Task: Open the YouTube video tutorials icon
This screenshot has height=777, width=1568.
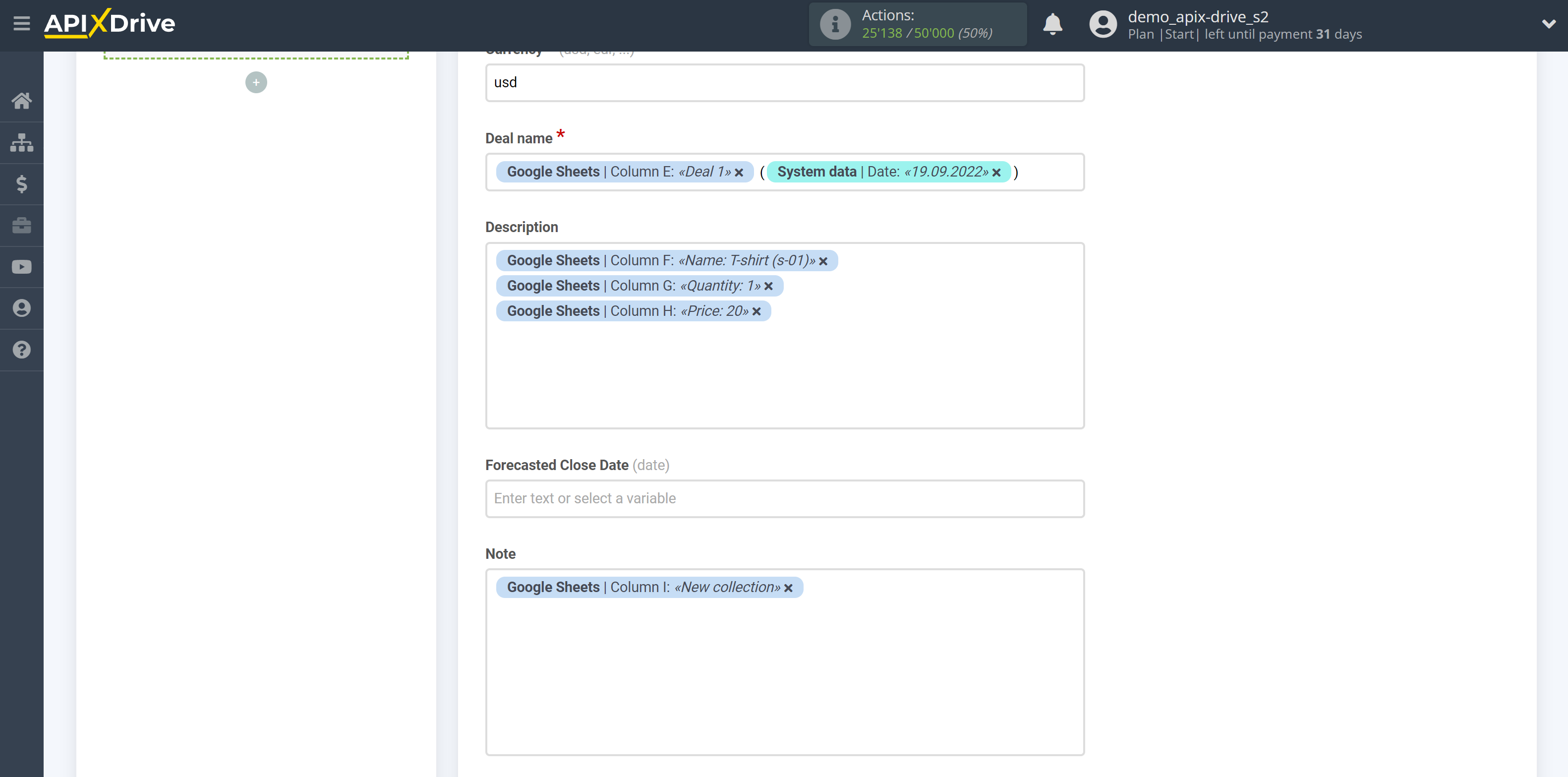Action: tap(21, 267)
